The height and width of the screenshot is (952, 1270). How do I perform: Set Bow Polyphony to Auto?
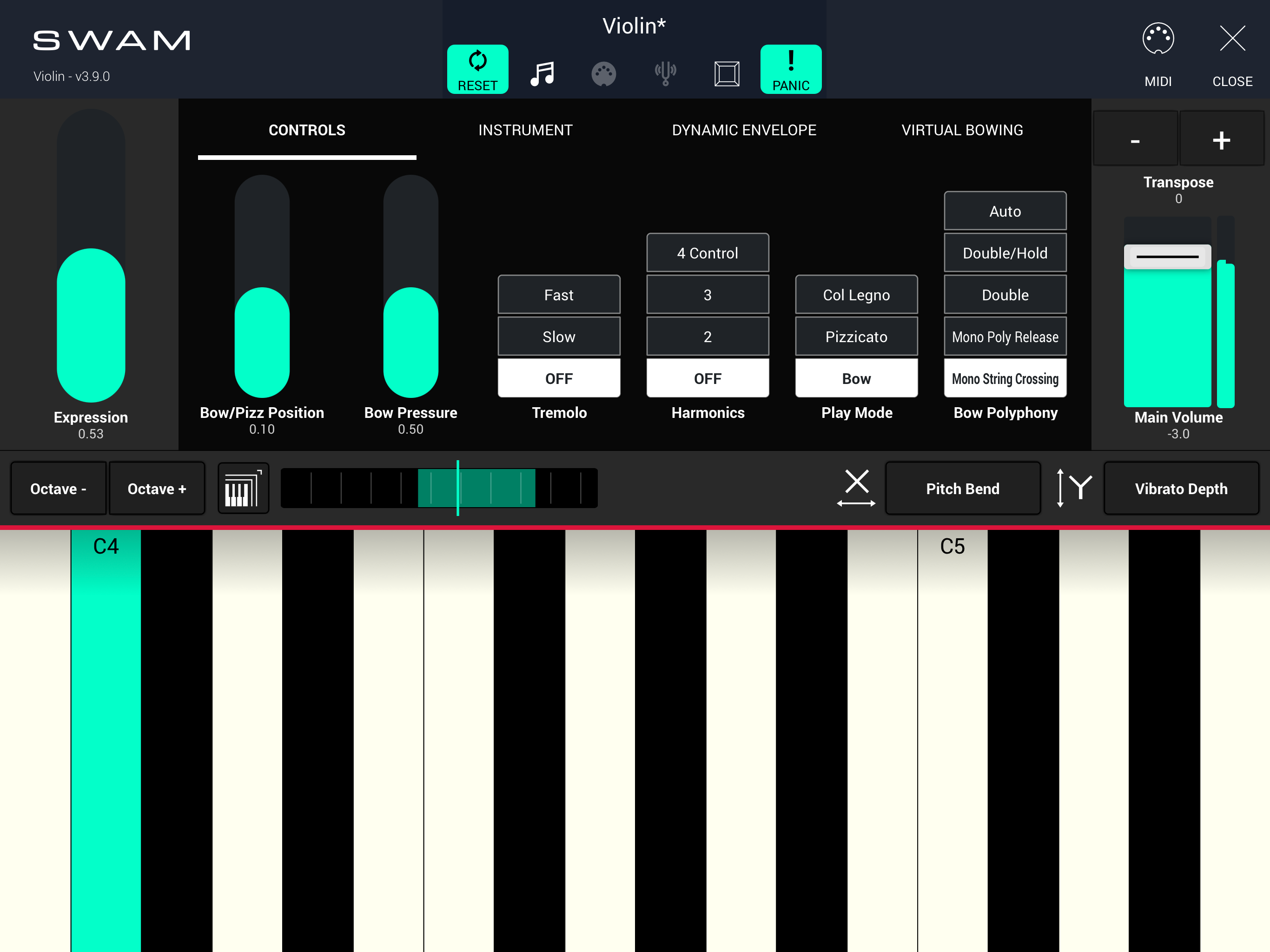coord(1005,212)
